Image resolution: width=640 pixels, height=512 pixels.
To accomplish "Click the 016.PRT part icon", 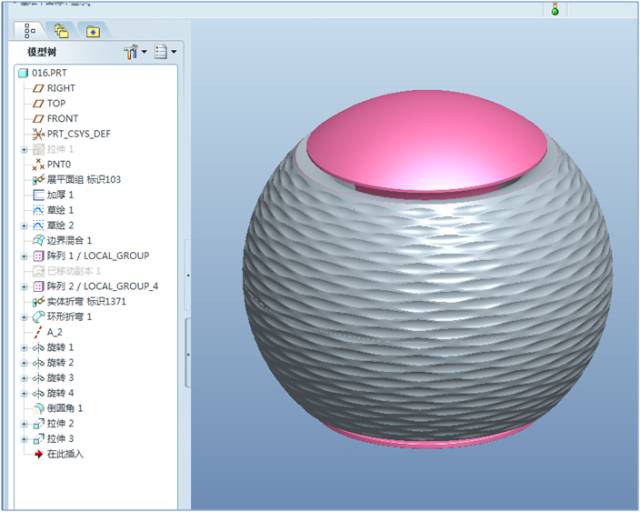I will click(24, 73).
